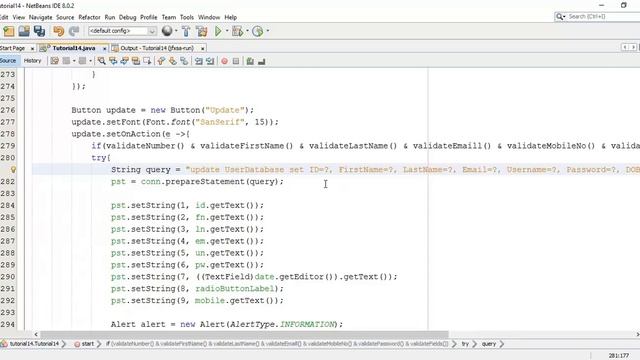Click the Undo arrow icon

59,31
